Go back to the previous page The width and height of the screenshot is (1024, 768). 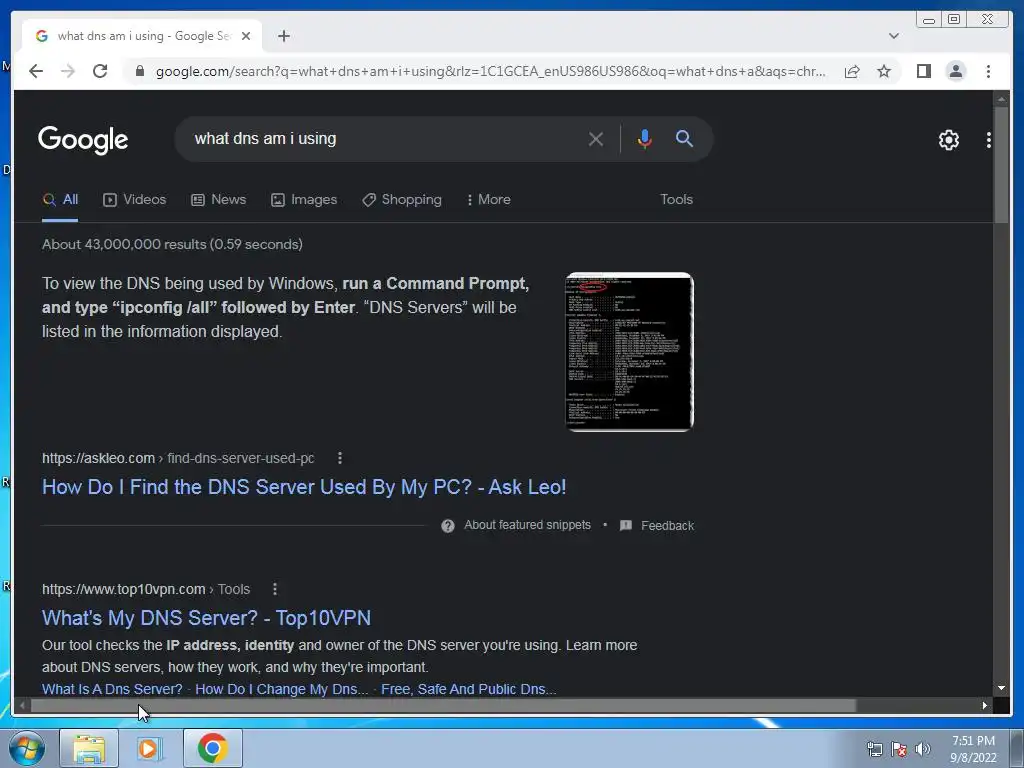(x=36, y=71)
